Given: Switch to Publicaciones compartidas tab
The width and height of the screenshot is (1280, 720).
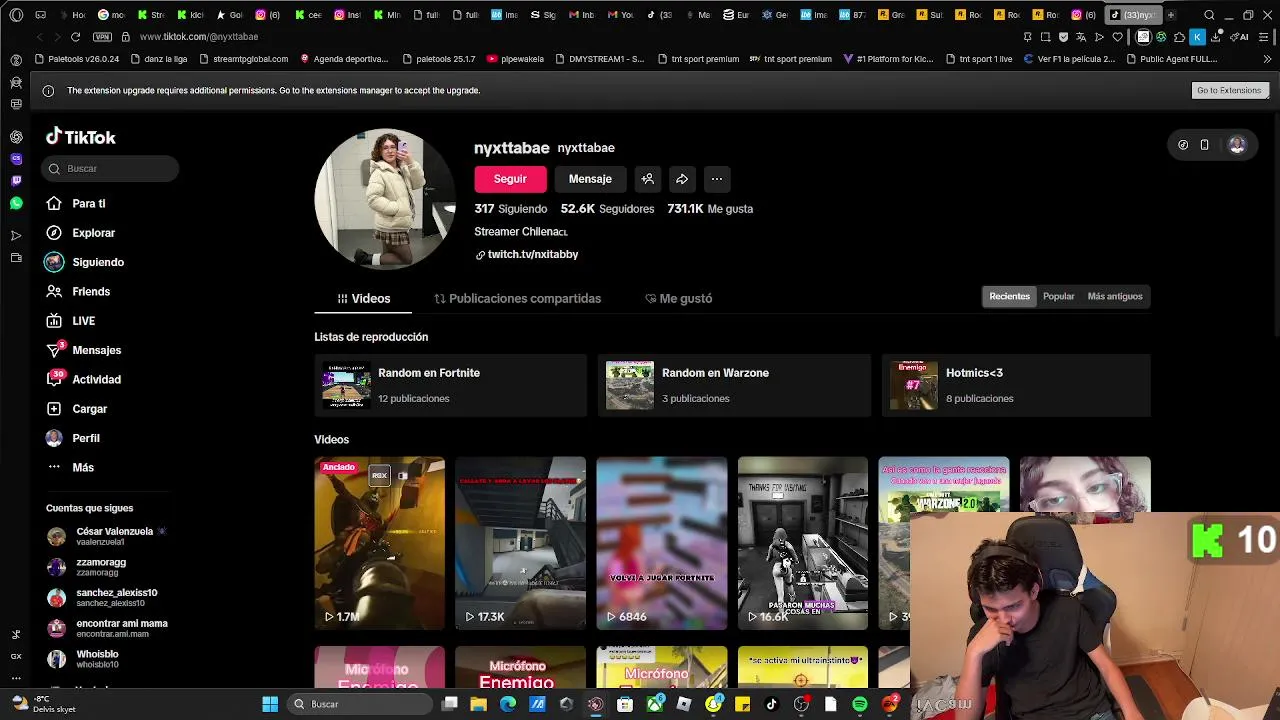Looking at the screenshot, I should pos(517,299).
